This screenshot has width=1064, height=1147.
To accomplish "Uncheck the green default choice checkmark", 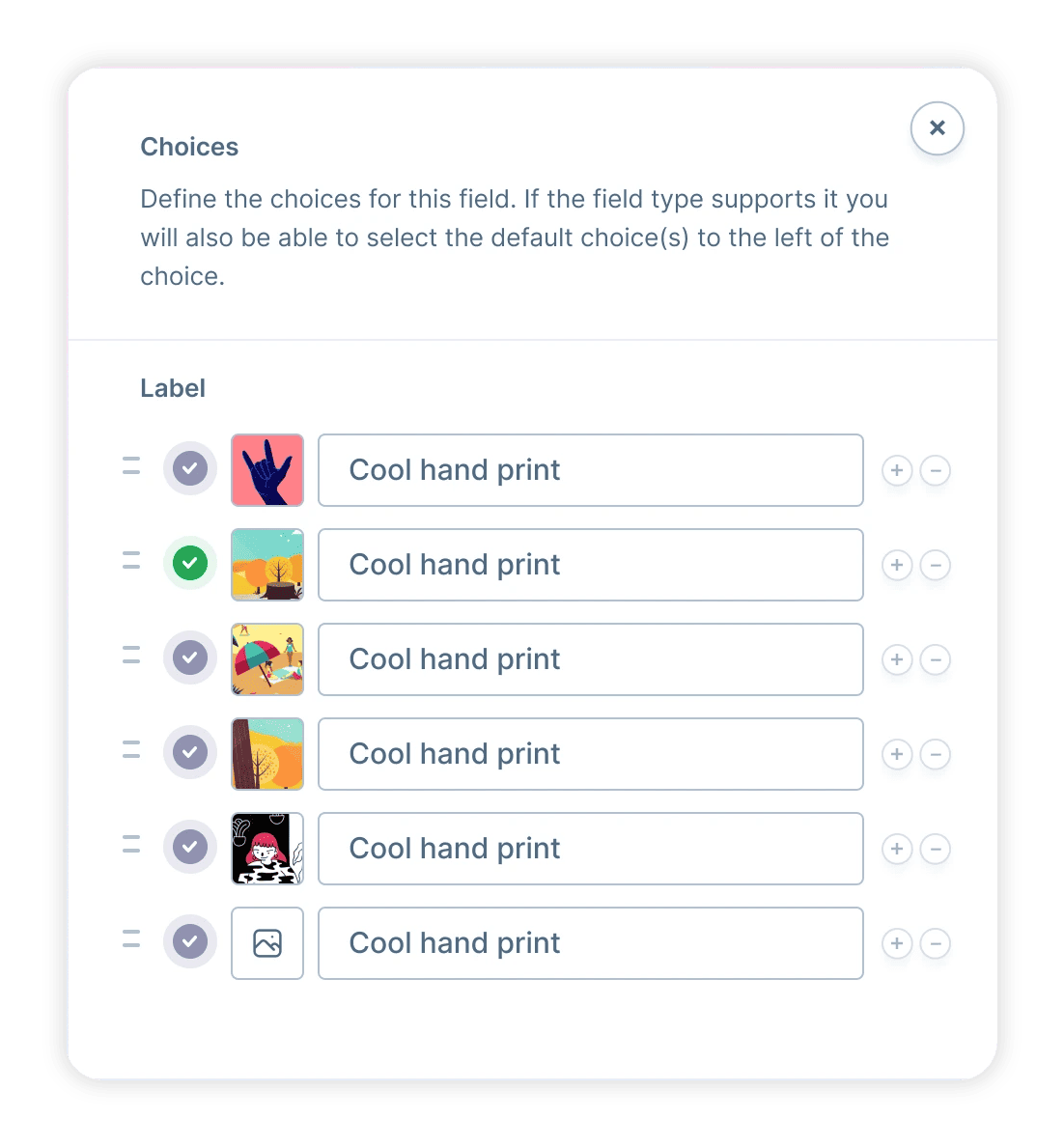I will click(x=190, y=563).
